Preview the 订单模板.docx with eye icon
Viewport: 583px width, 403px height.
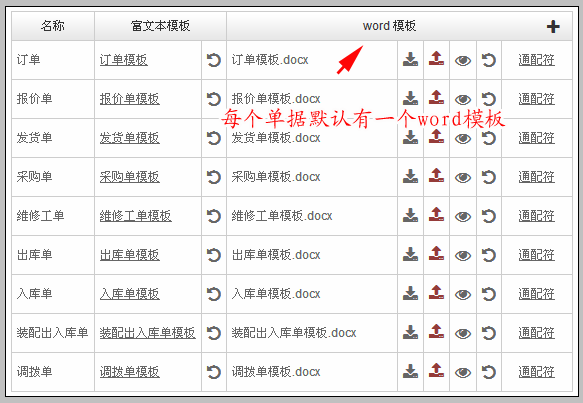coord(463,61)
